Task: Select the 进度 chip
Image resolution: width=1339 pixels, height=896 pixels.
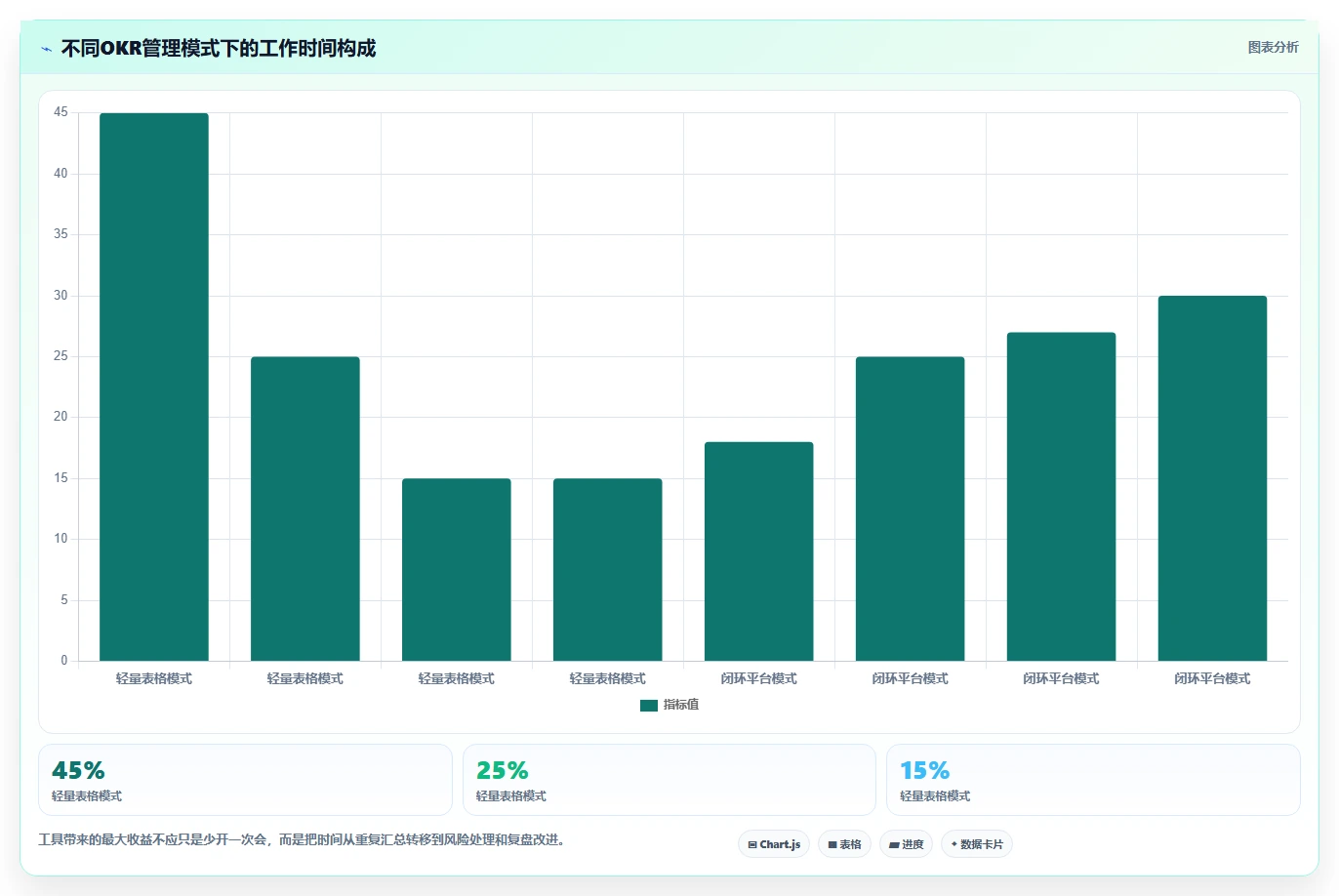Action: (906, 844)
